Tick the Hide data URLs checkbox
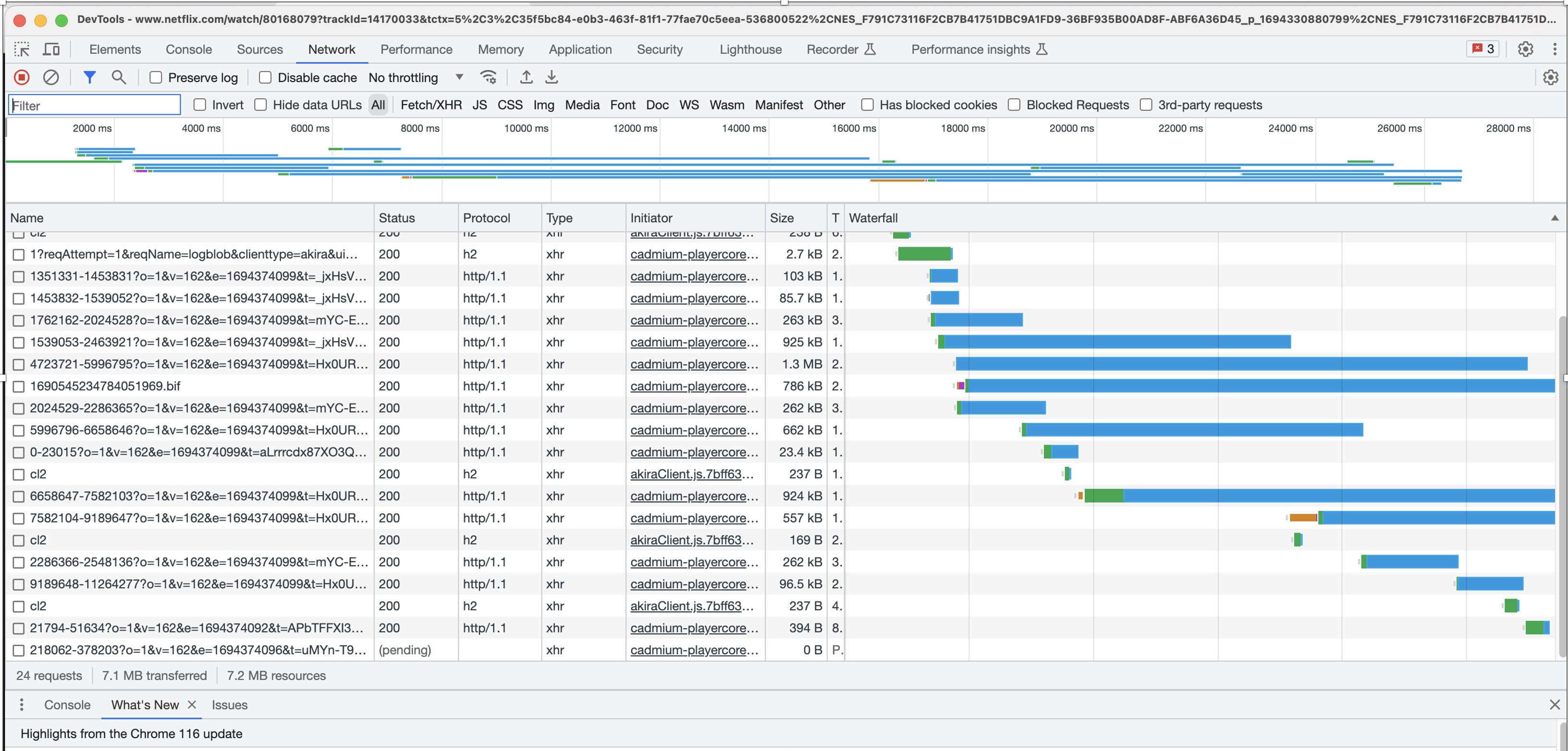Image resolution: width=1568 pixels, height=751 pixels. tap(260, 105)
